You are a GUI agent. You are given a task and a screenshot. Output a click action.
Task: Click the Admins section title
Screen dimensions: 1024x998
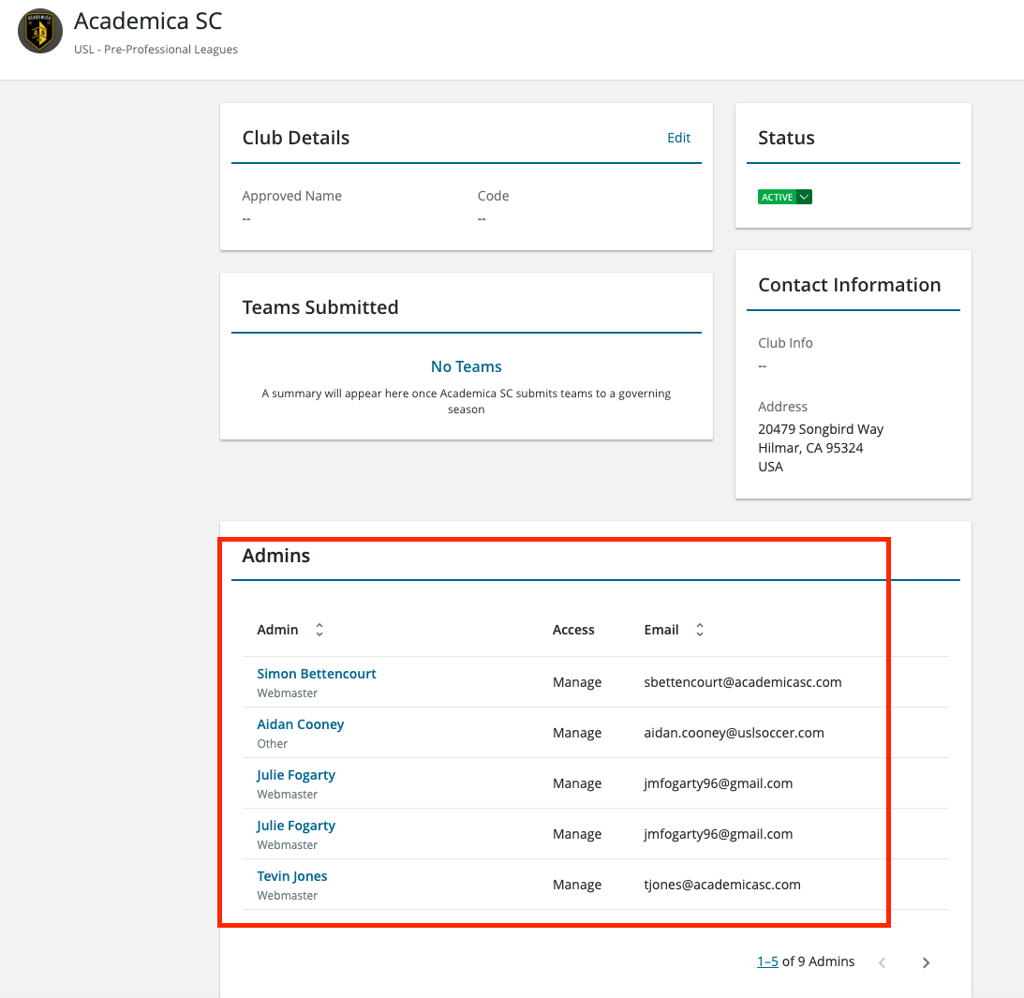click(x=276, y=555)
